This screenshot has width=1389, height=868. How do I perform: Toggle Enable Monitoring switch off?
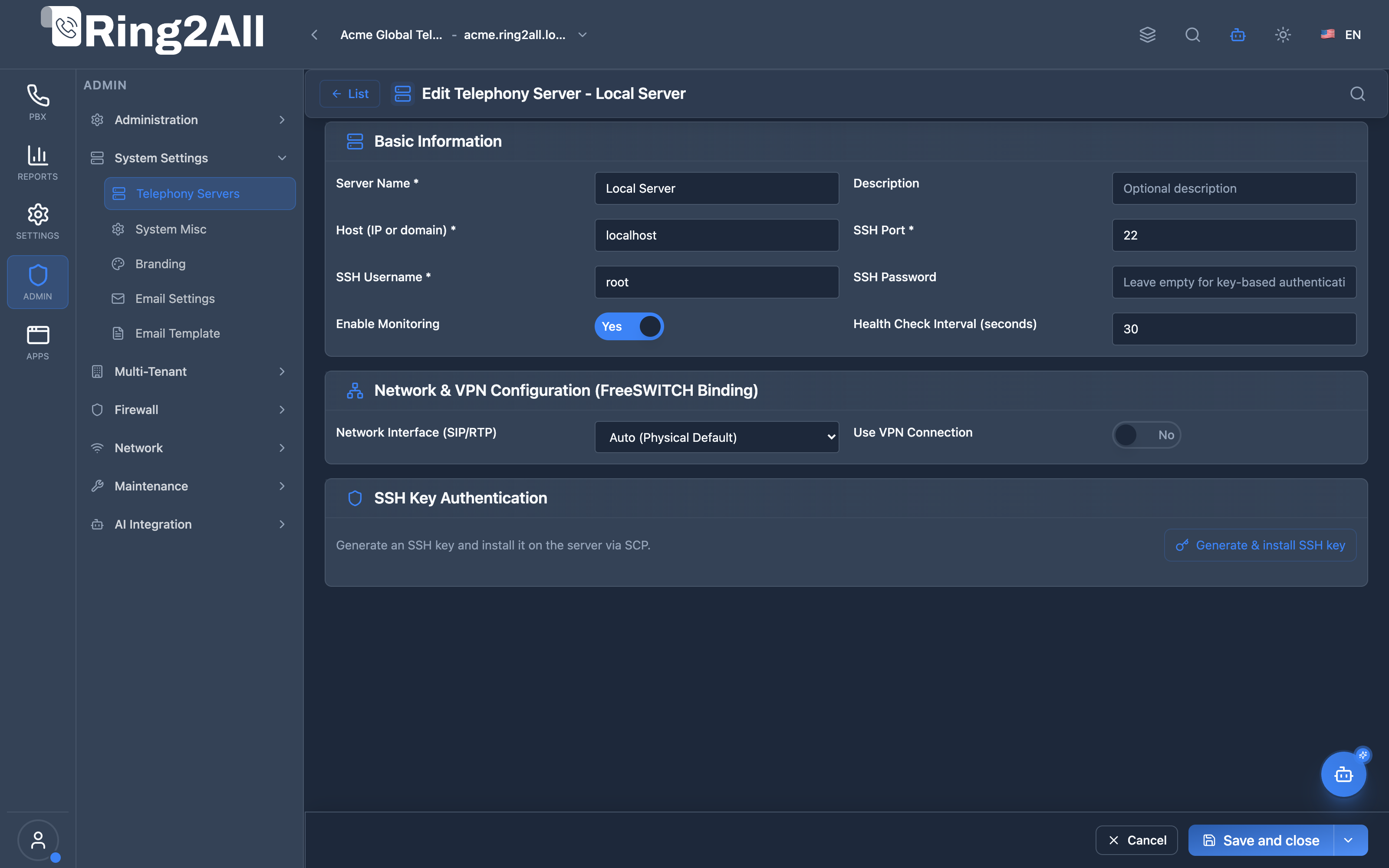click(x=629, y=327)
